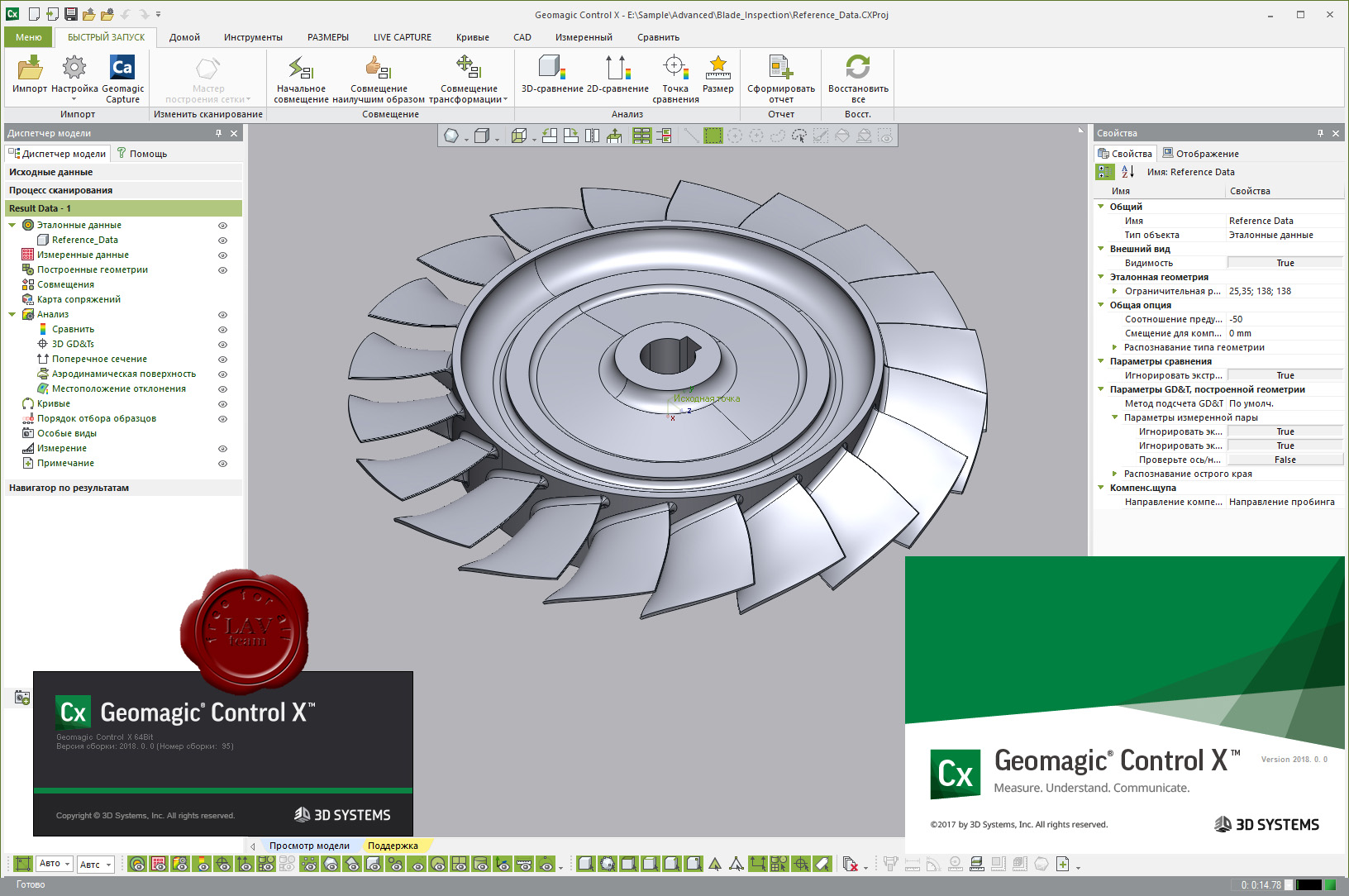1349x896 pixels.
Task: Collapse the Анализ tree node
Action: pyautogui.click(x=12, y=314)
